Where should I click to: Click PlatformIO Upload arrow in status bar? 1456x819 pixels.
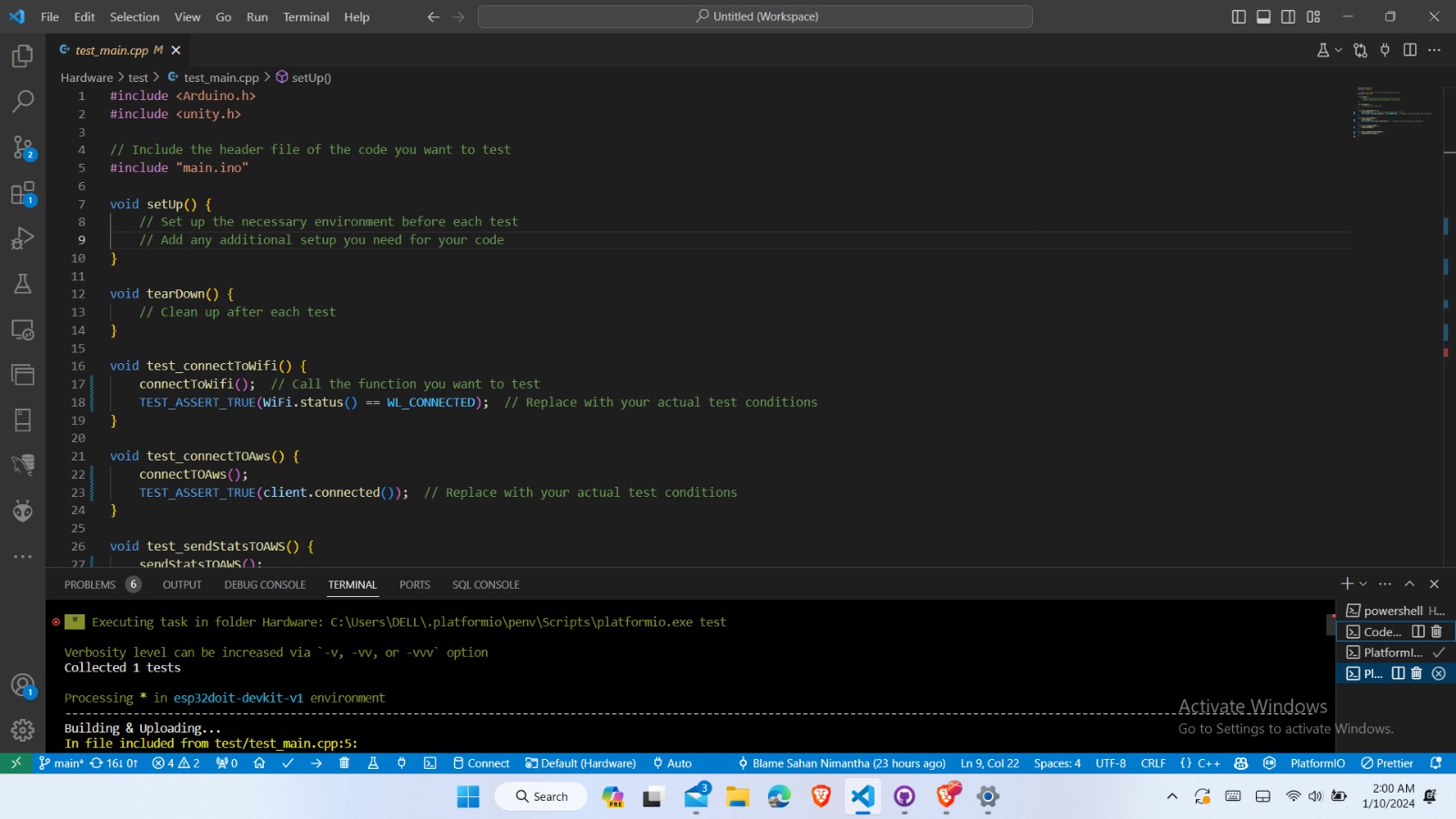click(x=316, y=763)
